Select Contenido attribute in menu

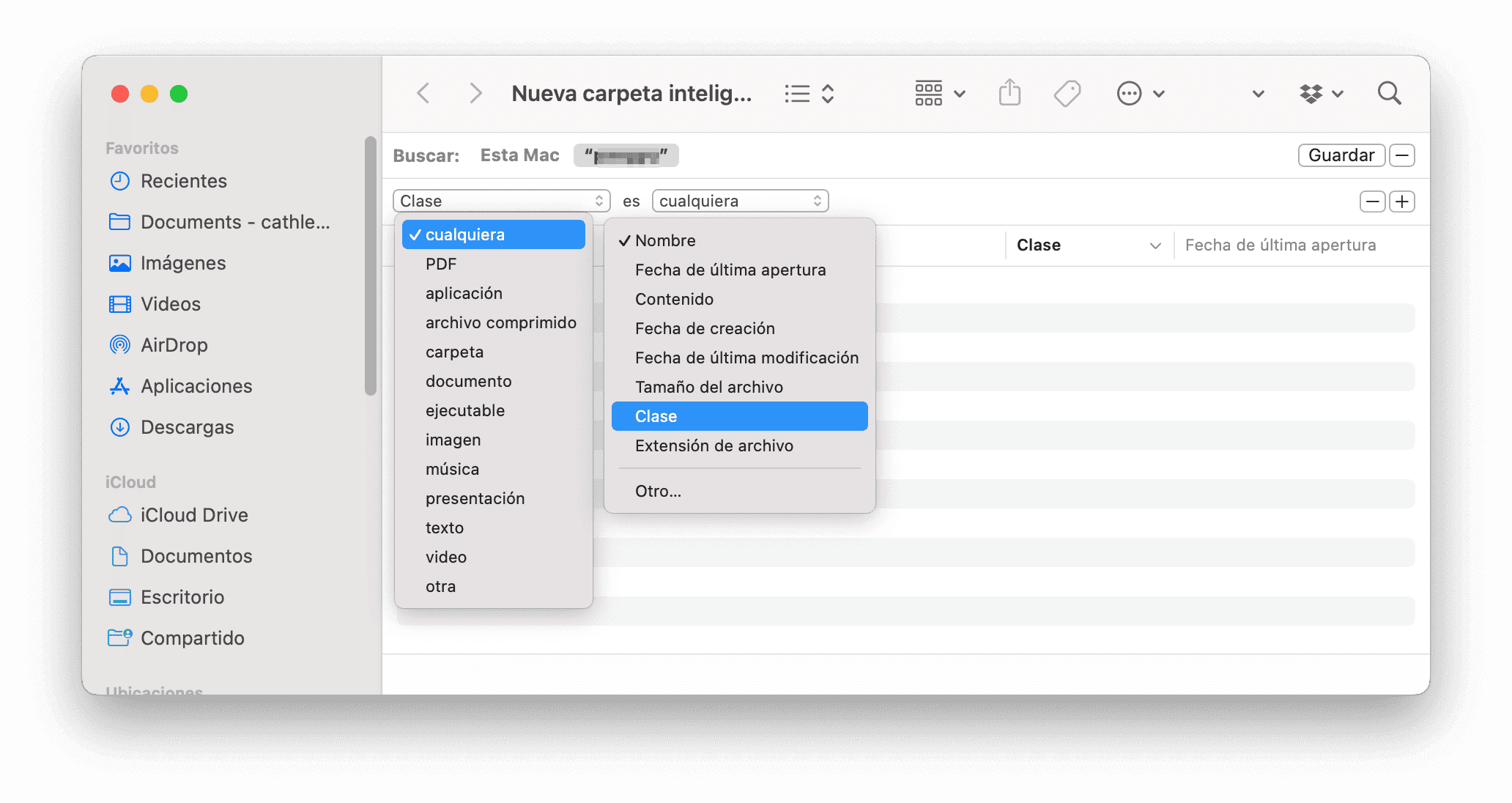coord(740,299)
